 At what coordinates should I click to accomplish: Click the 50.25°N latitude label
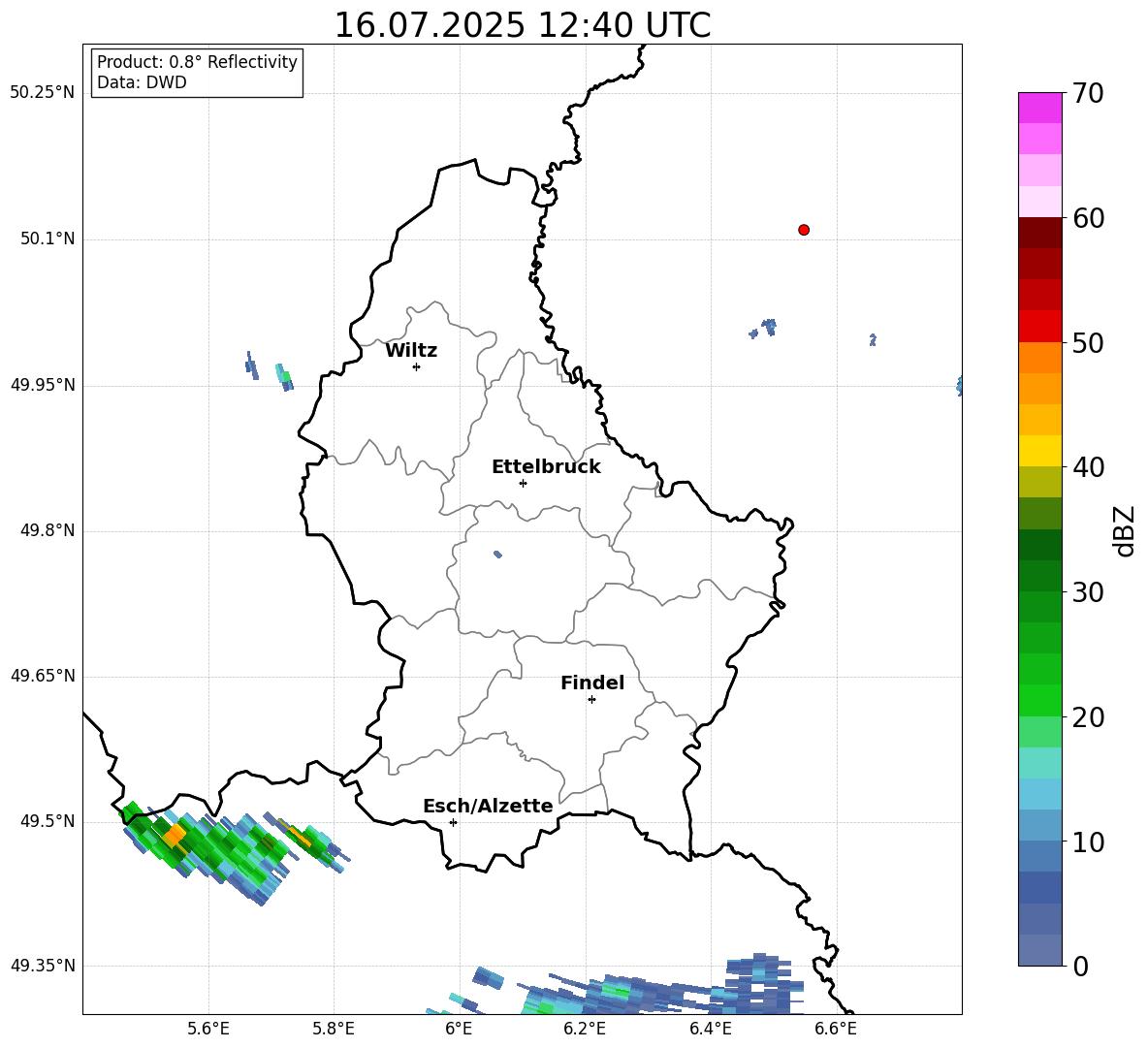tap(43, 93)
